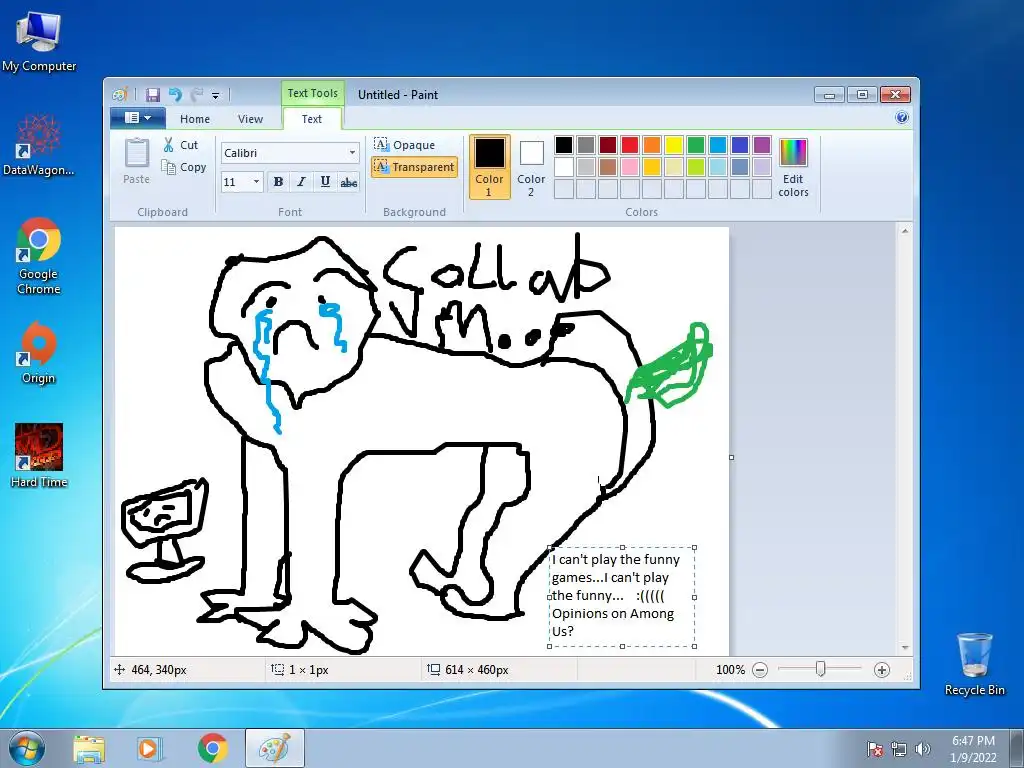The width and height of the screenshot is (1024, 768).
Task: Pick the pink color swatch
Action: tap(630, 167)
